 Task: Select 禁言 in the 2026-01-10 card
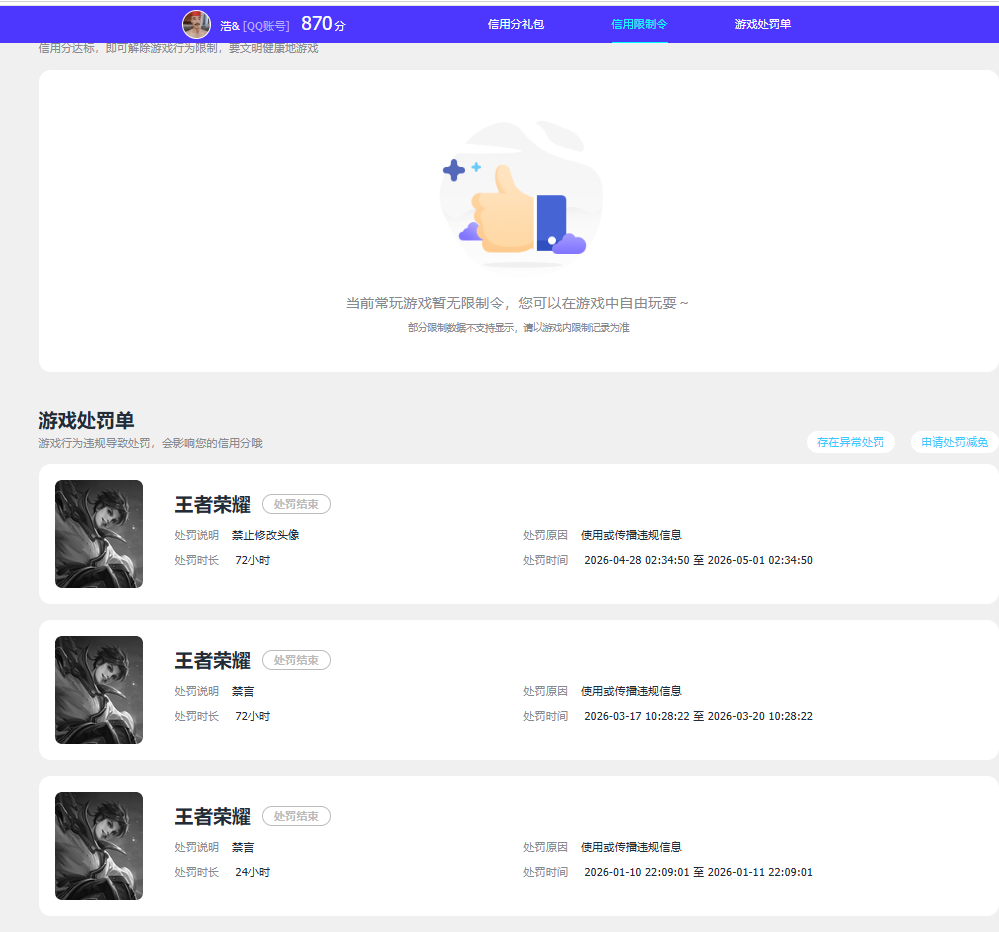pos(243,847)
